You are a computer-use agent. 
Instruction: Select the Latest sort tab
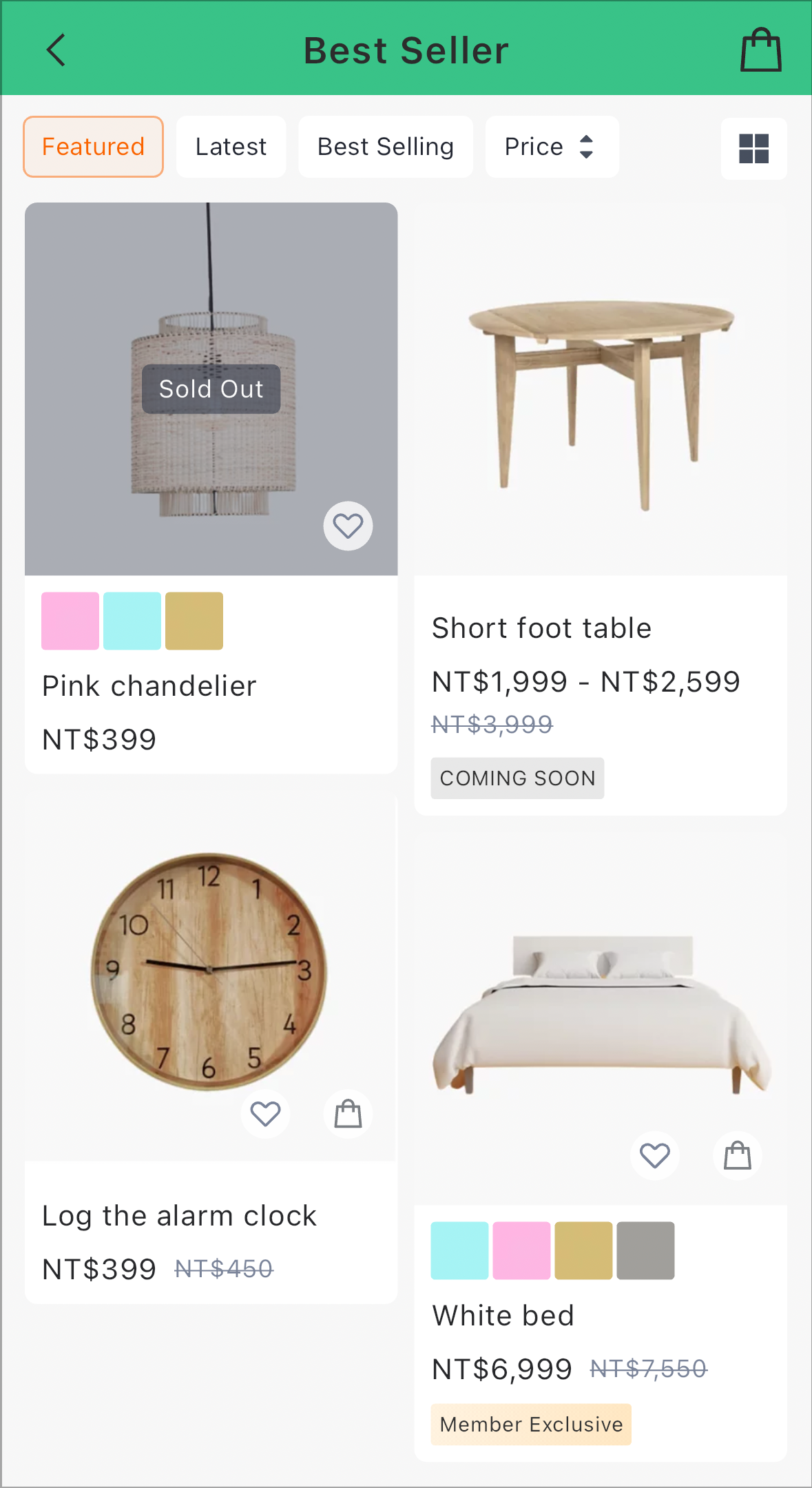231,147
